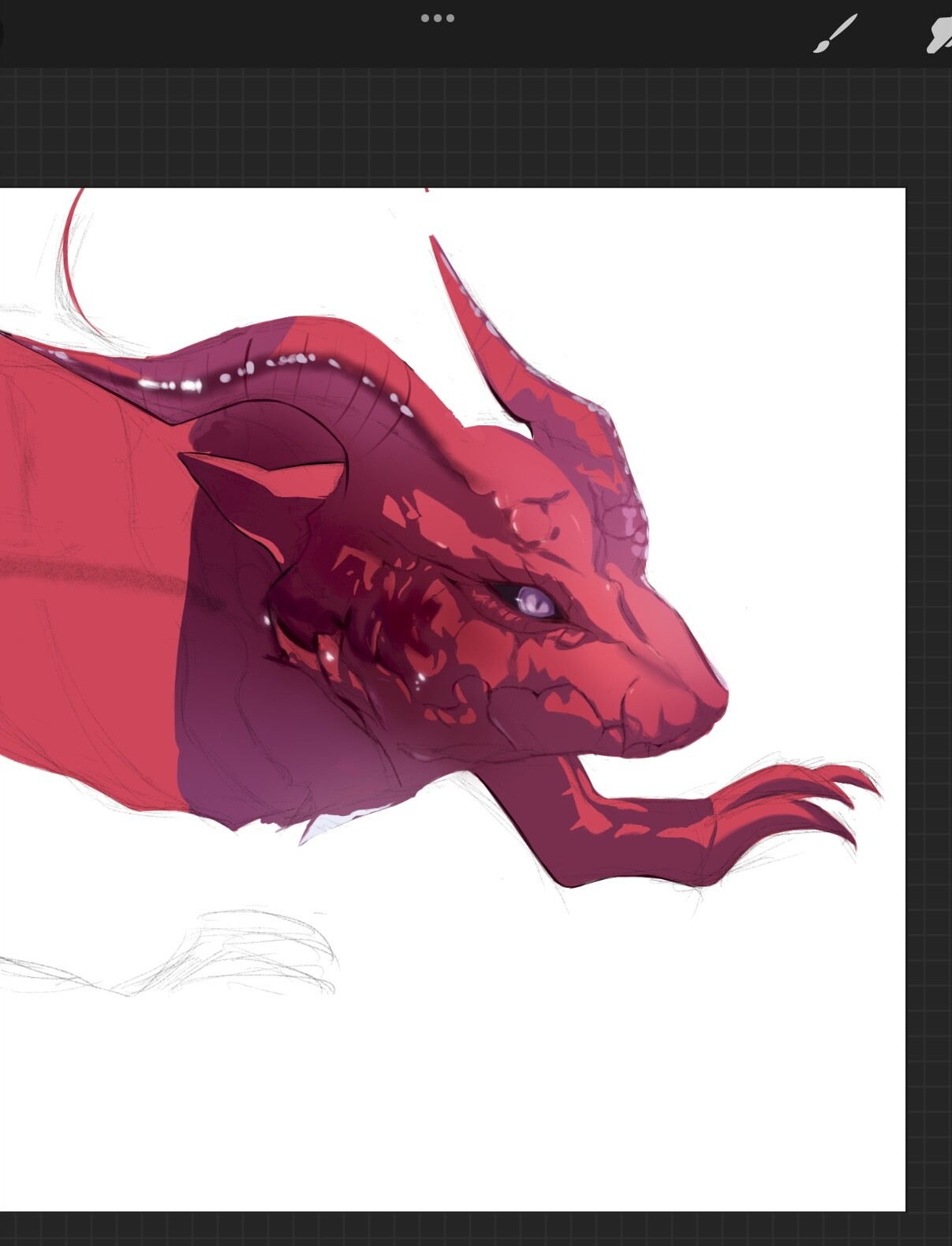Tap the dragon's purple eye on the canvas
The image size is (952, 1246).
coord(536,603)
